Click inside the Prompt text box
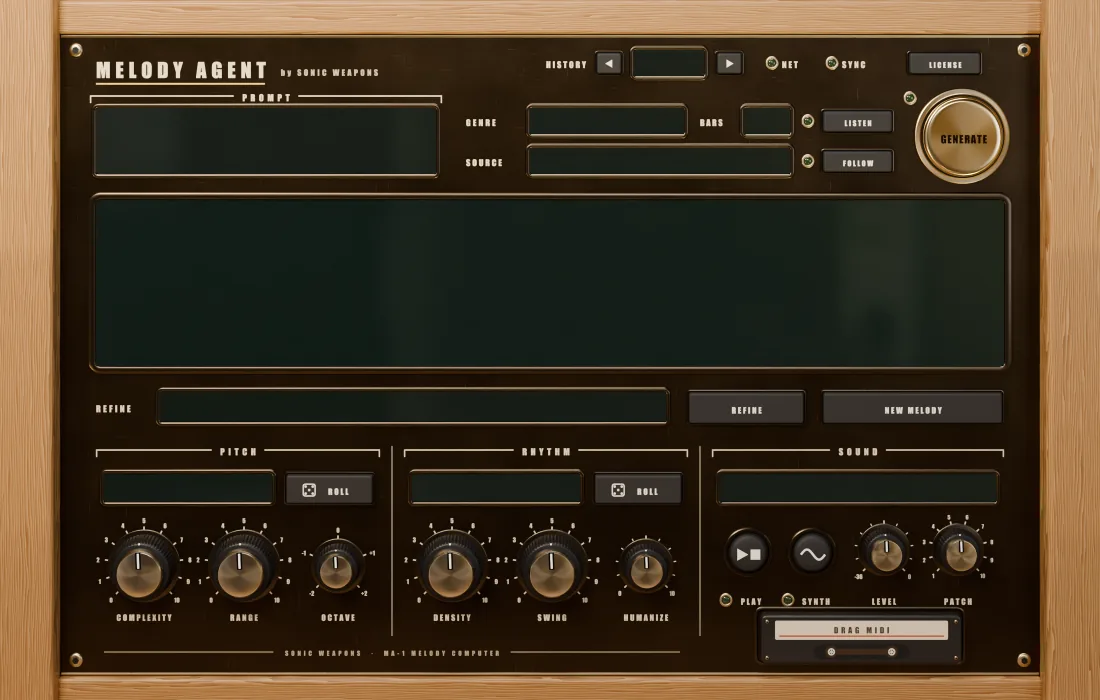This screenshot has width=1100, height=700. pos(266,141)
